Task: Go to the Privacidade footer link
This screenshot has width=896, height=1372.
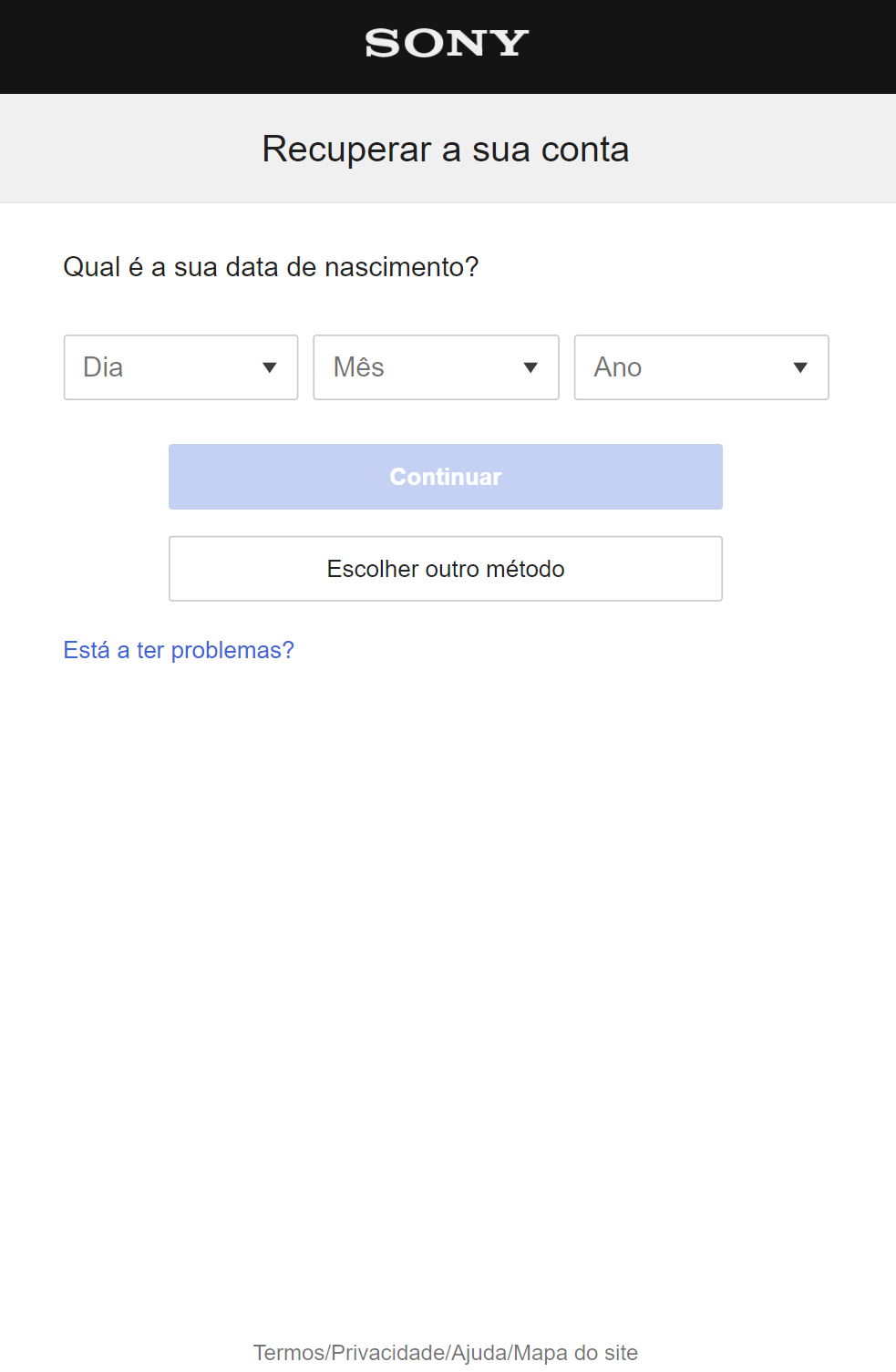Action: click(x=388, y=1353)
